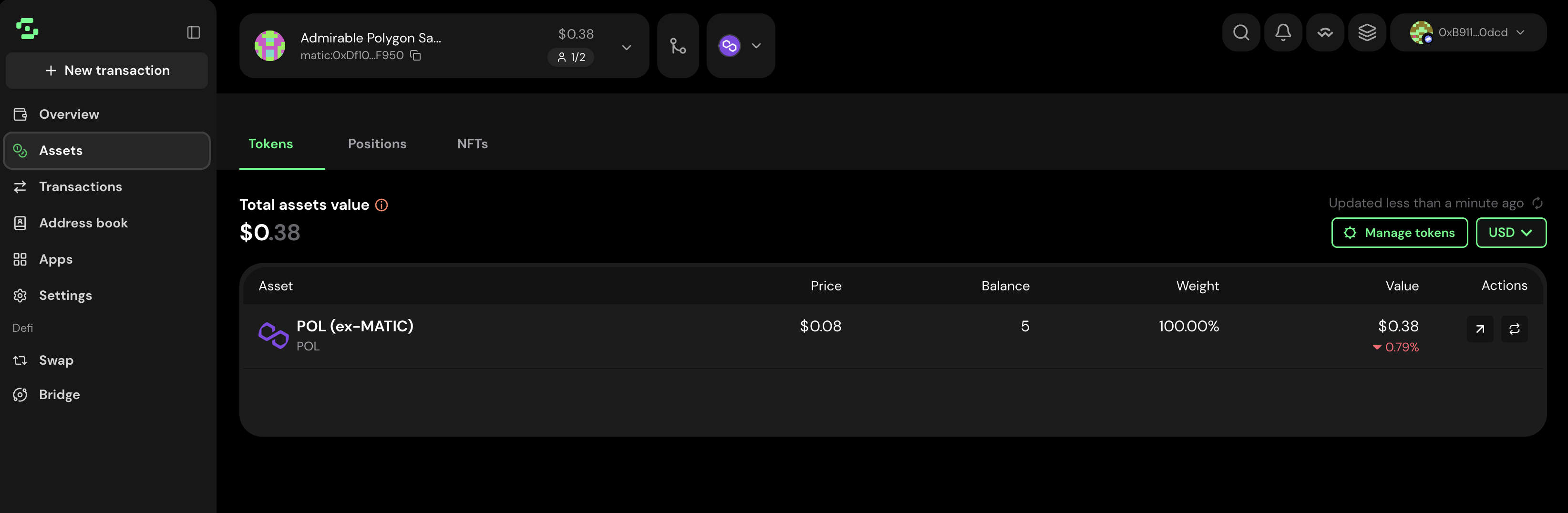
Task: Refresh balances with the reload icon
Action: (1537, 203)
